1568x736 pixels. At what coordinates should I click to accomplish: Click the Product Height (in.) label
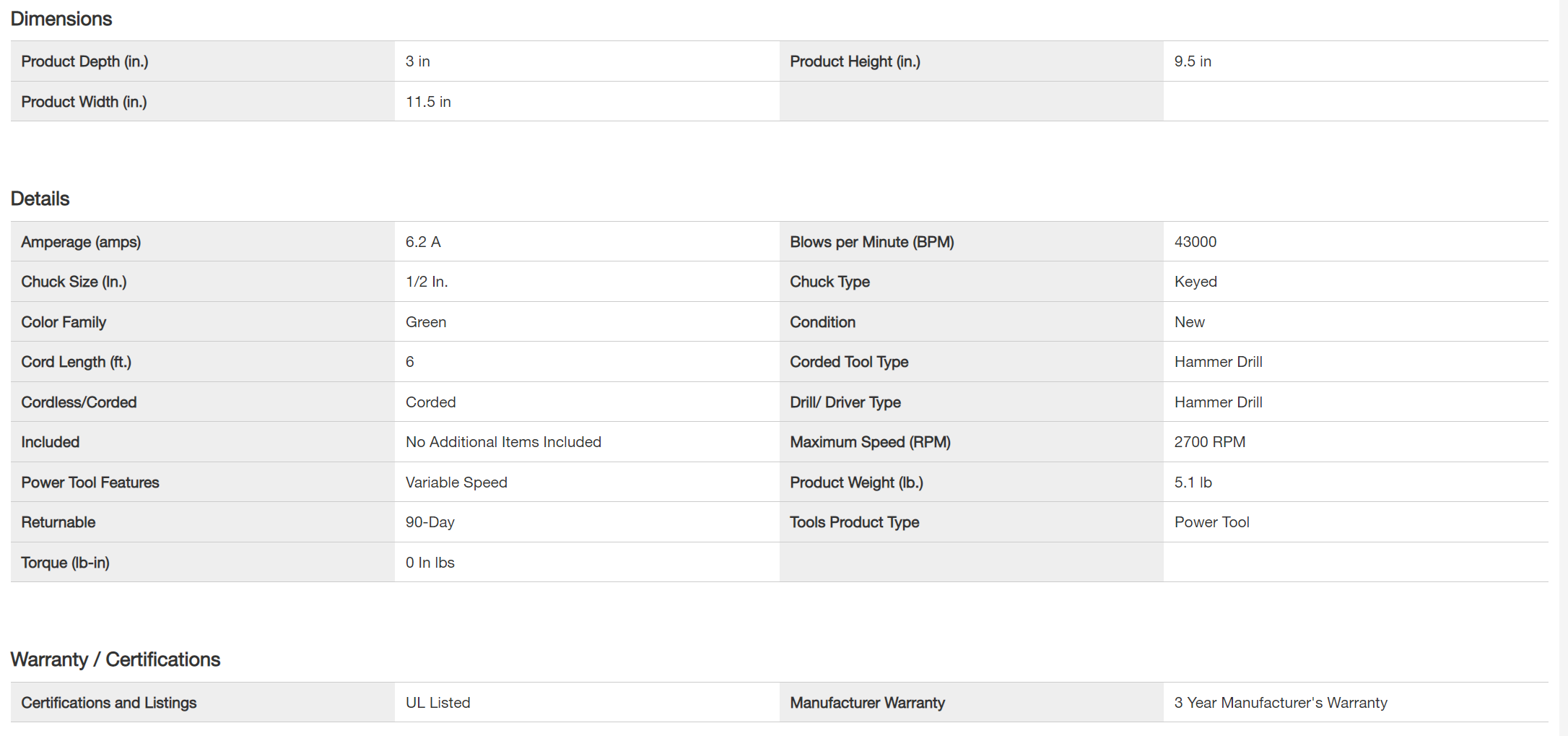855,61
